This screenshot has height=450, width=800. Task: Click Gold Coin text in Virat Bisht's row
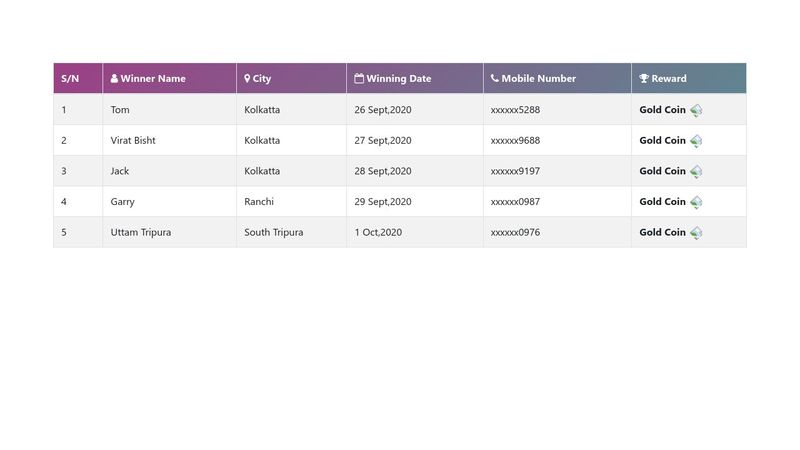click(x=662, y=140)
